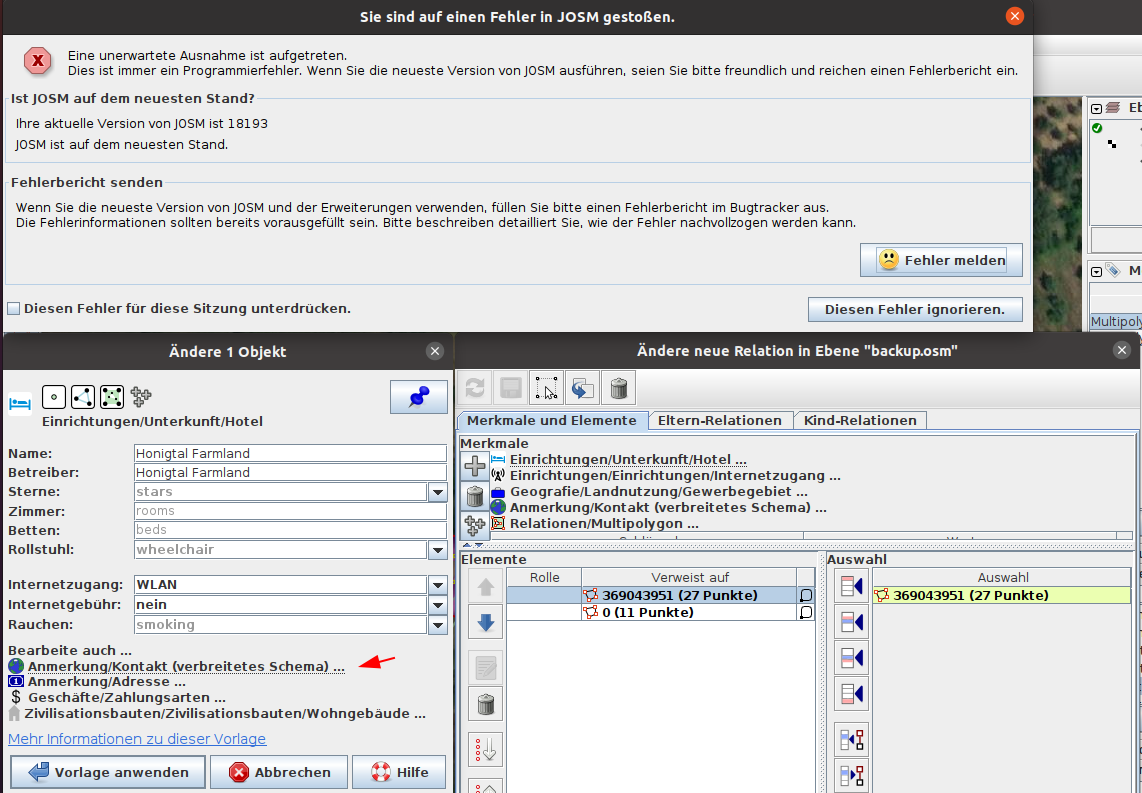The image size is (1142, 793).
Task: Tick 'Diesen Fehler für diese Sitzung unterdrücken'
Action: tap(13, 309)
